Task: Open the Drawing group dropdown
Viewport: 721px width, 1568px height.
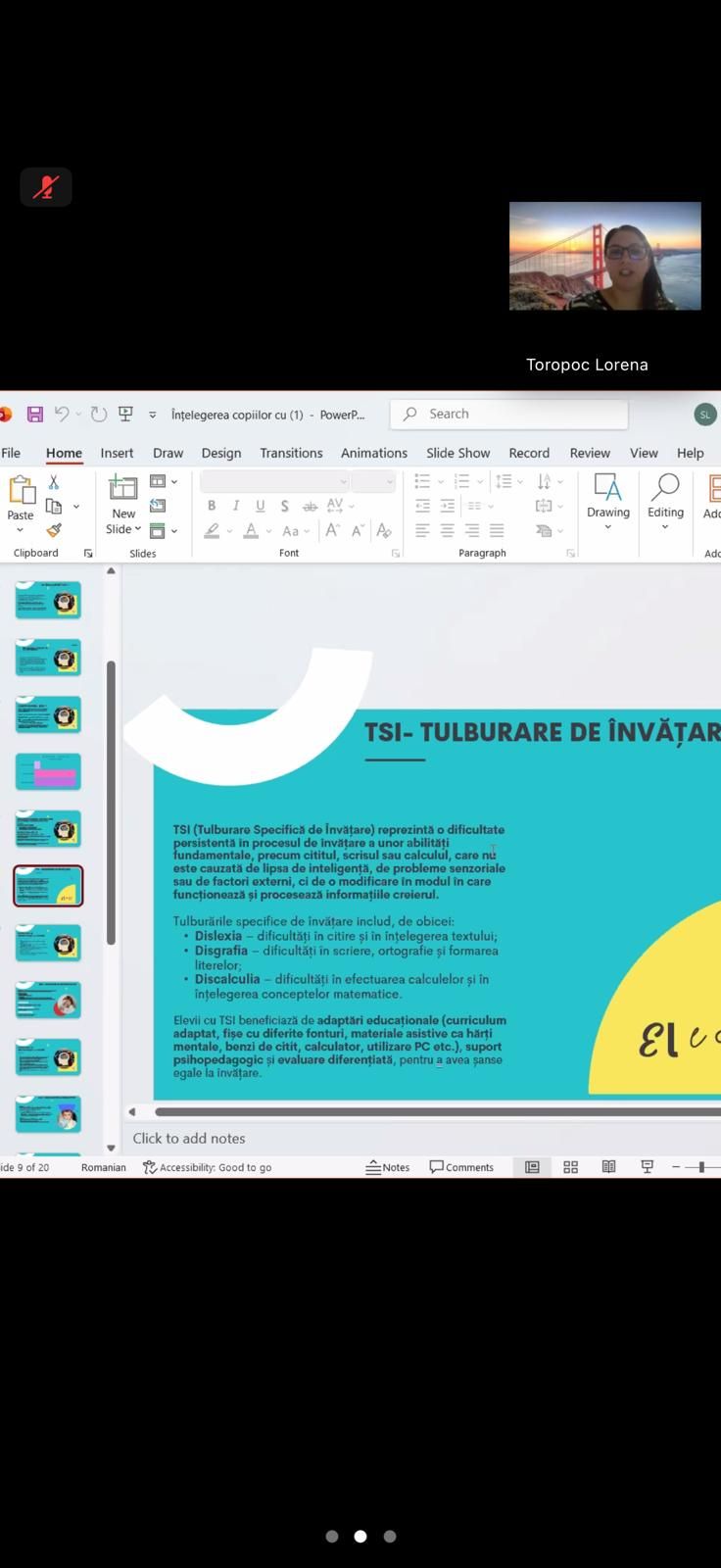Action: (x=607, y=527)
